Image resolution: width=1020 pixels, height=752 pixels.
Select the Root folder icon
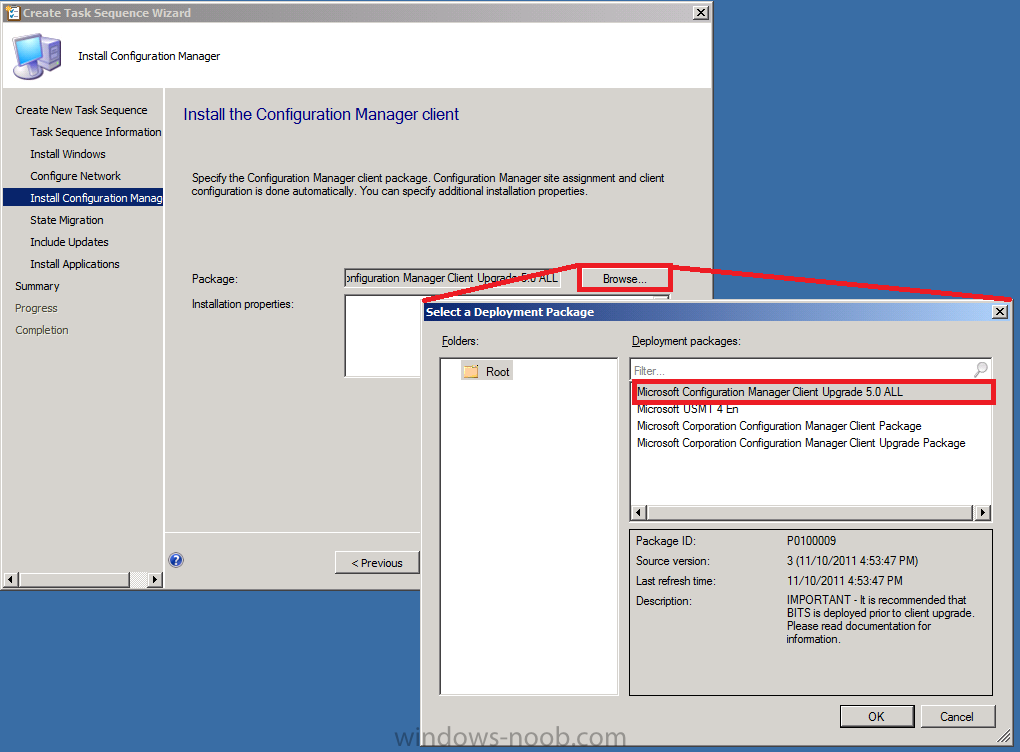coord(471,371)
